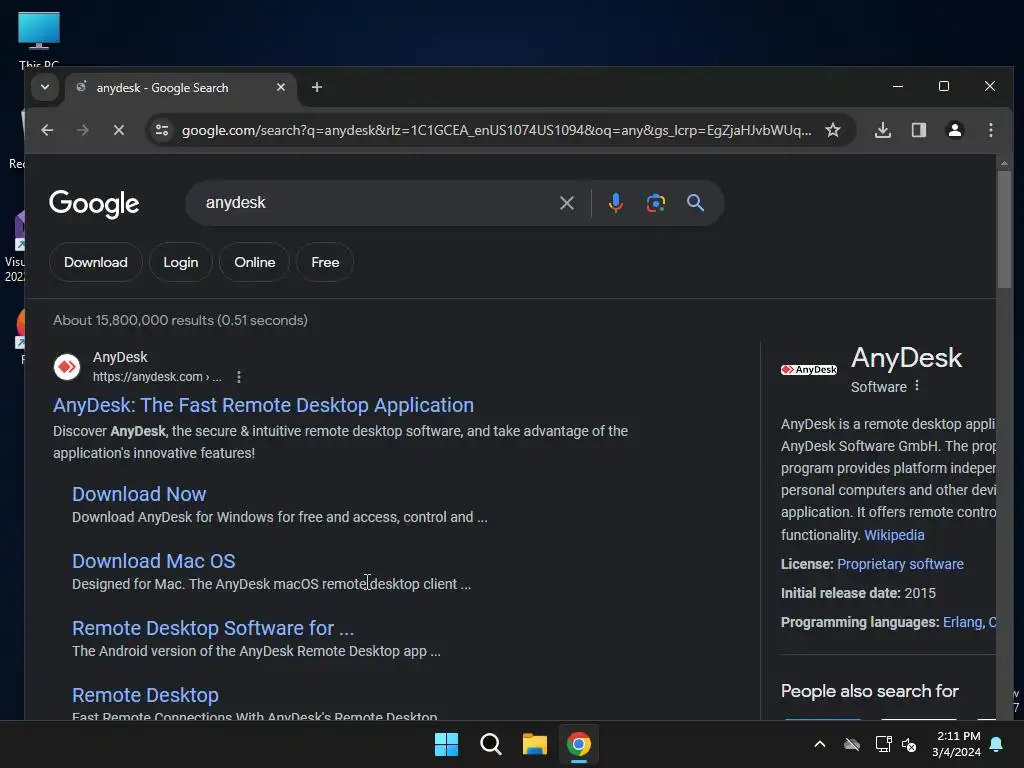Click Chrome icon in taskbar
This screenshot has width=1024, height=768.
[x=579, y=744]
